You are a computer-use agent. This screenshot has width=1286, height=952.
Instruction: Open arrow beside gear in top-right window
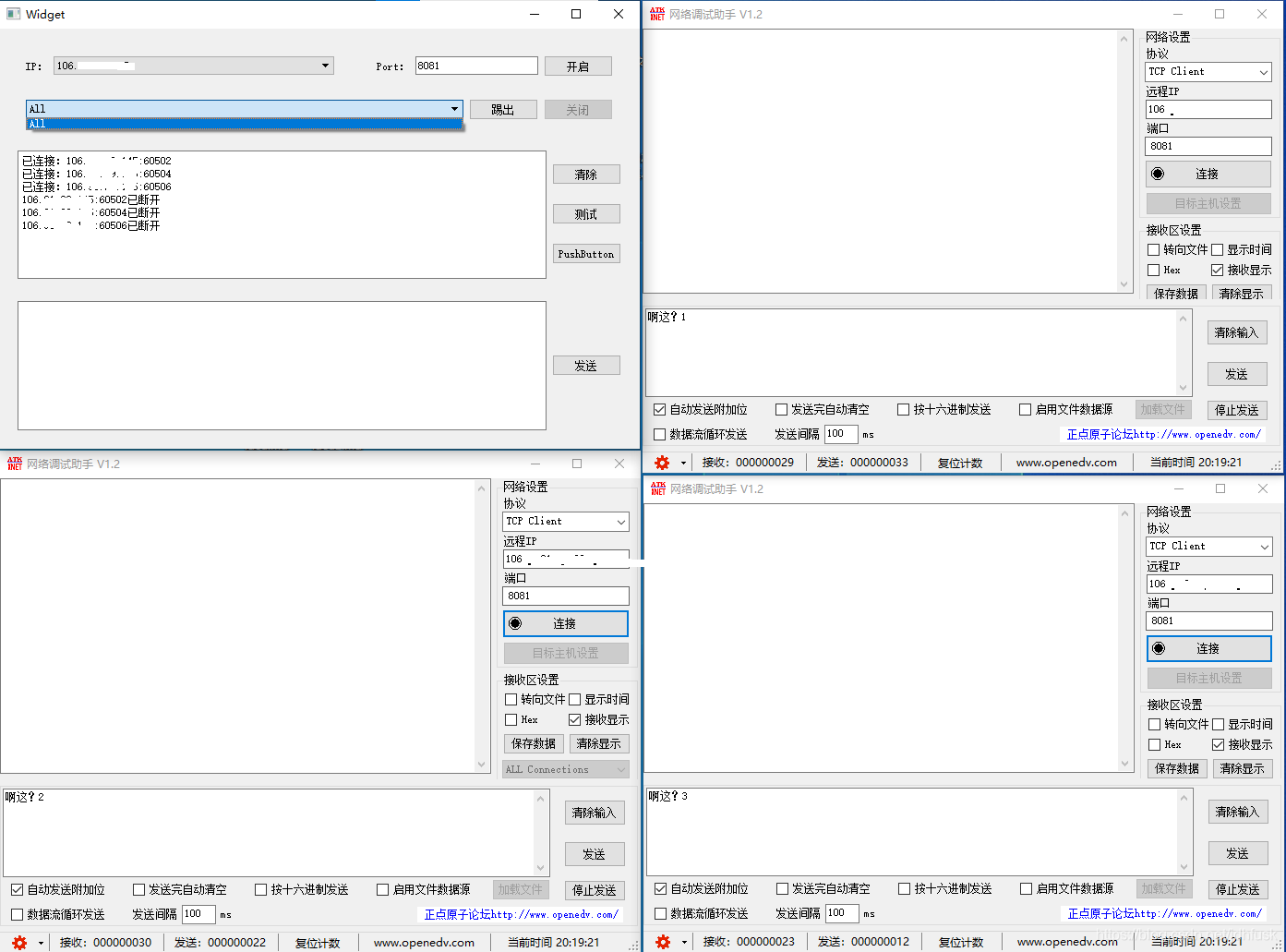[684, 463]
